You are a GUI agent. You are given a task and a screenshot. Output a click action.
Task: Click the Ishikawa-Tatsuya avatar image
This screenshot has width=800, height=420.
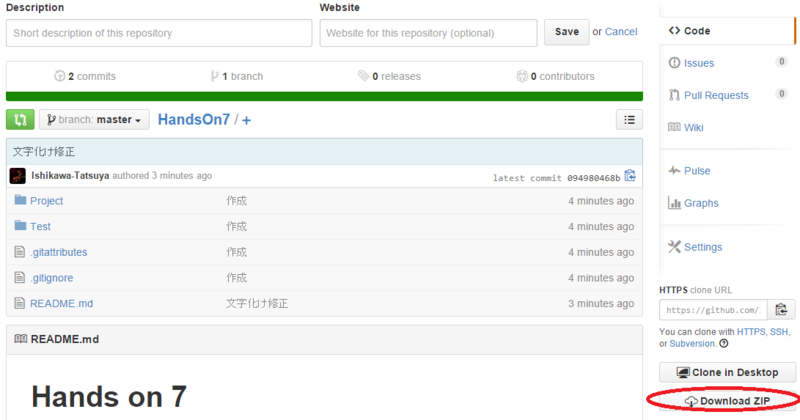(x=18, y=176)
